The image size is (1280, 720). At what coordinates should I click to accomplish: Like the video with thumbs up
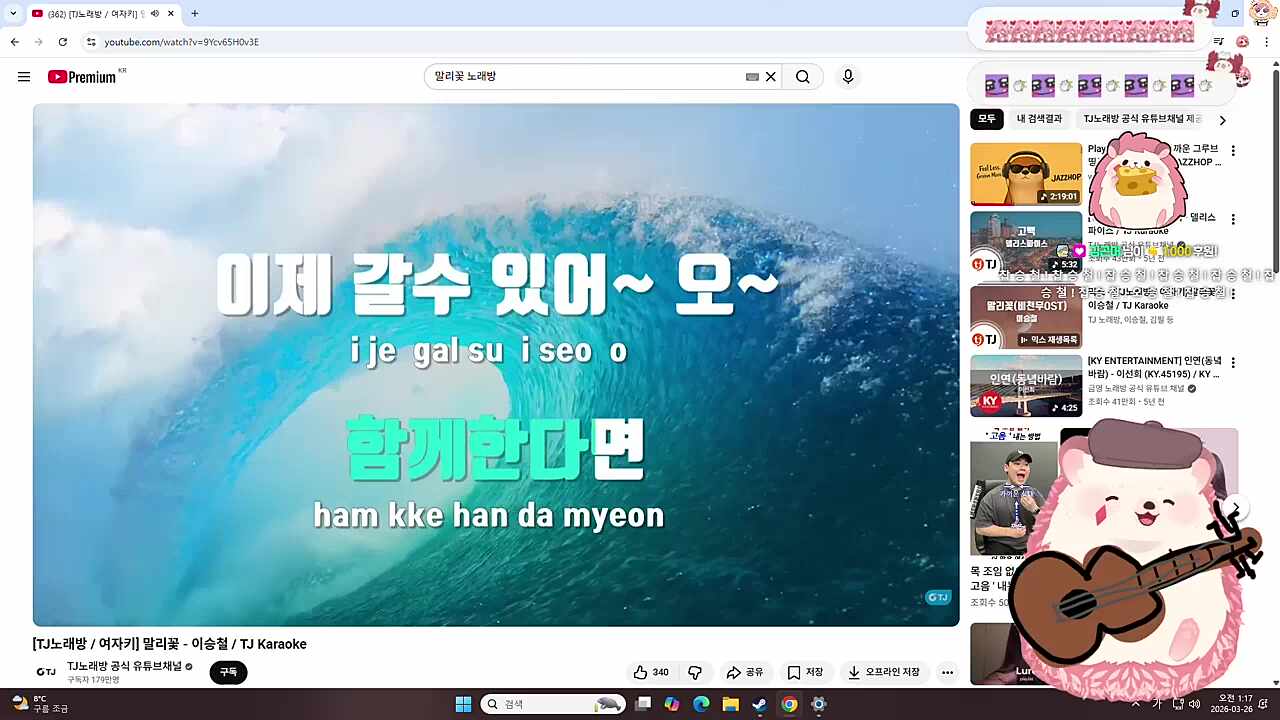click(x=651, y=672)
